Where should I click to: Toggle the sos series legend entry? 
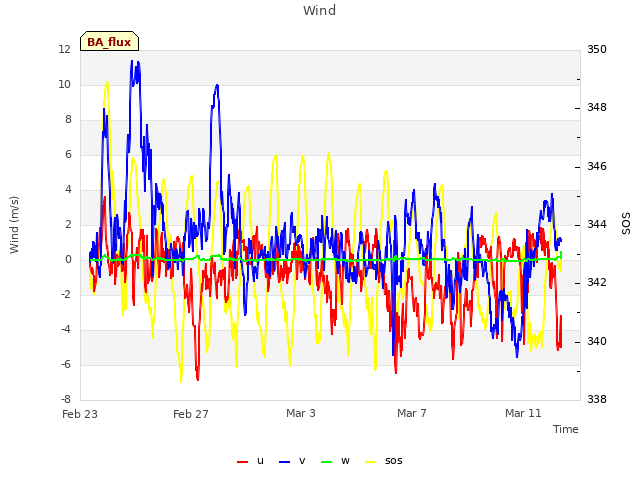pyautogui.click(x=383, y=461)
